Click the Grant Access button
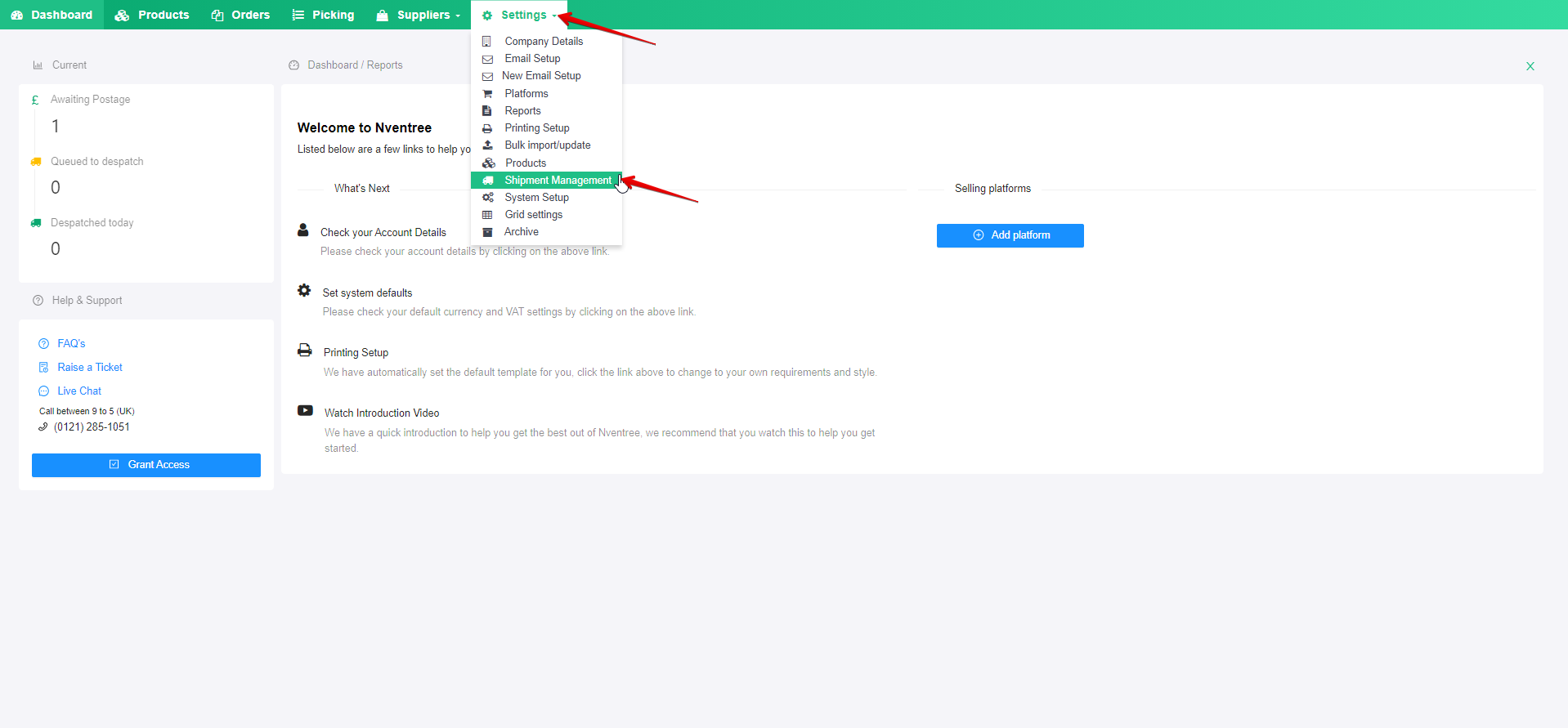This screenshot has height=728, width=1568. tap(146, 465)
